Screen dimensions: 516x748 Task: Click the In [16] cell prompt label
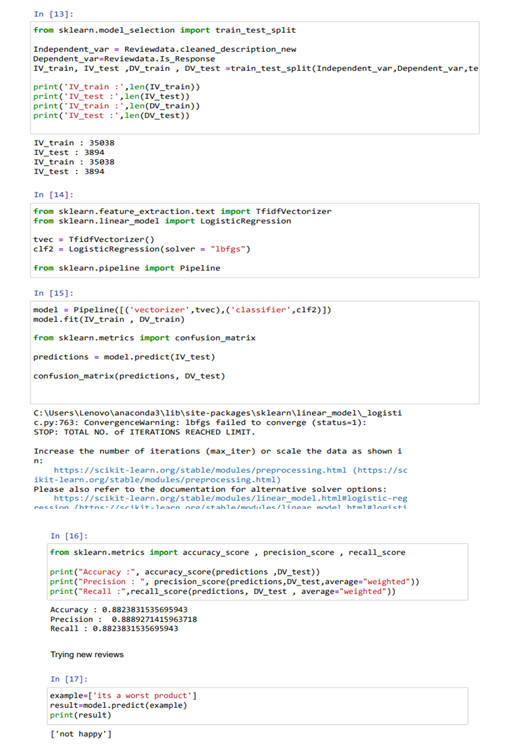(69, 536)
